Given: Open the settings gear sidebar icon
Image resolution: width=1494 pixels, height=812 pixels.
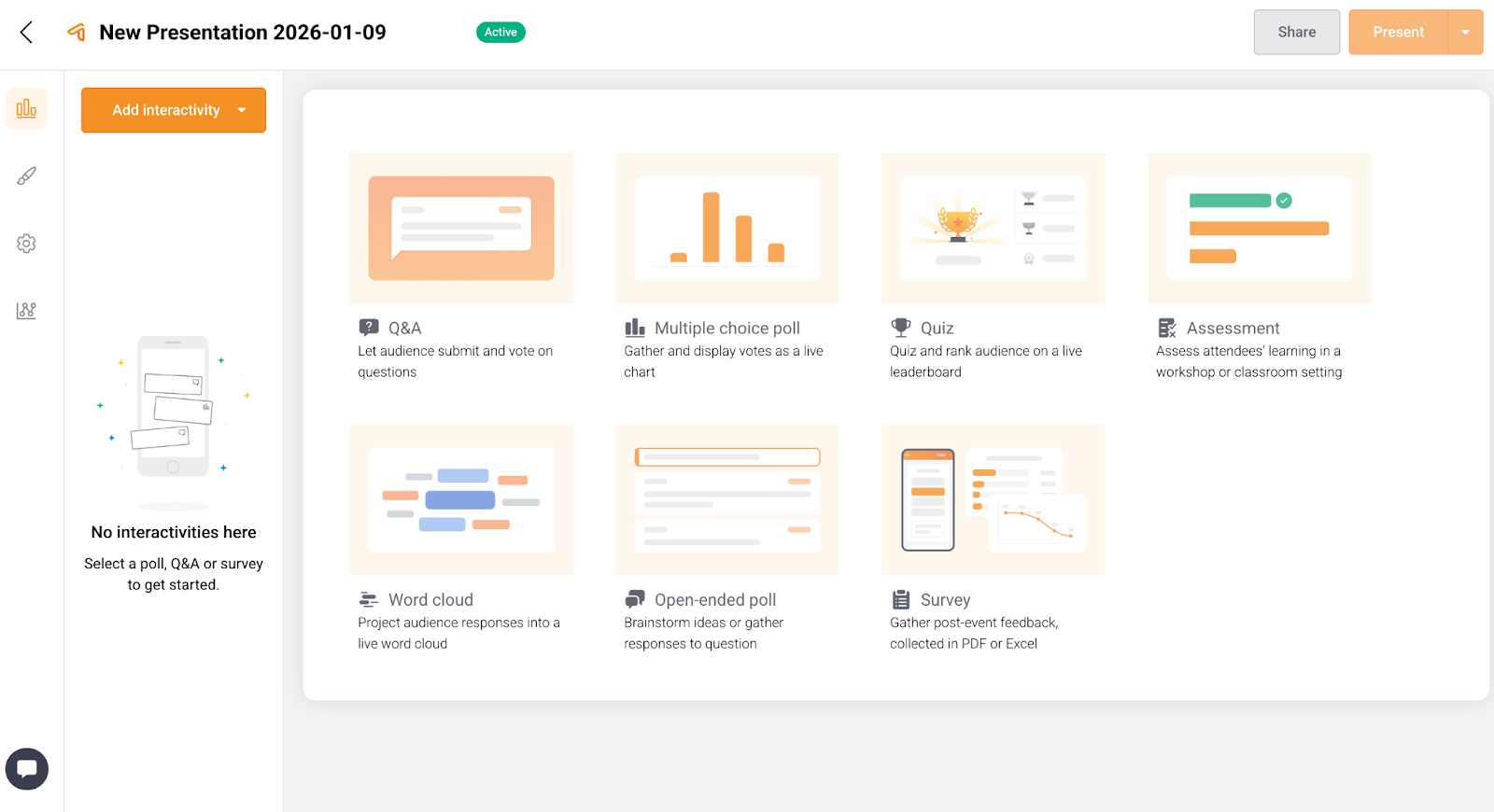Looking at the screenshot, I should (x=26, y=244).
